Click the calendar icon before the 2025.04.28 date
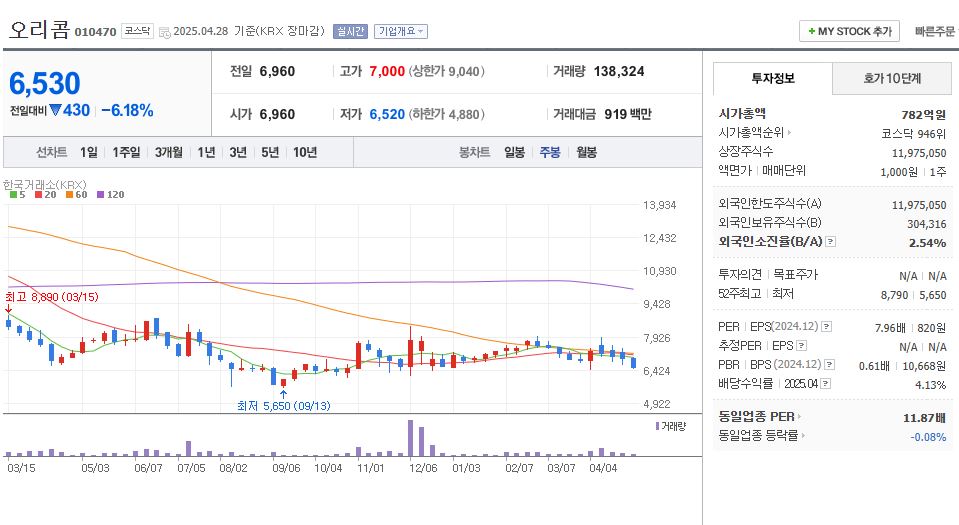The image size is (959, 525). [165, 32]
